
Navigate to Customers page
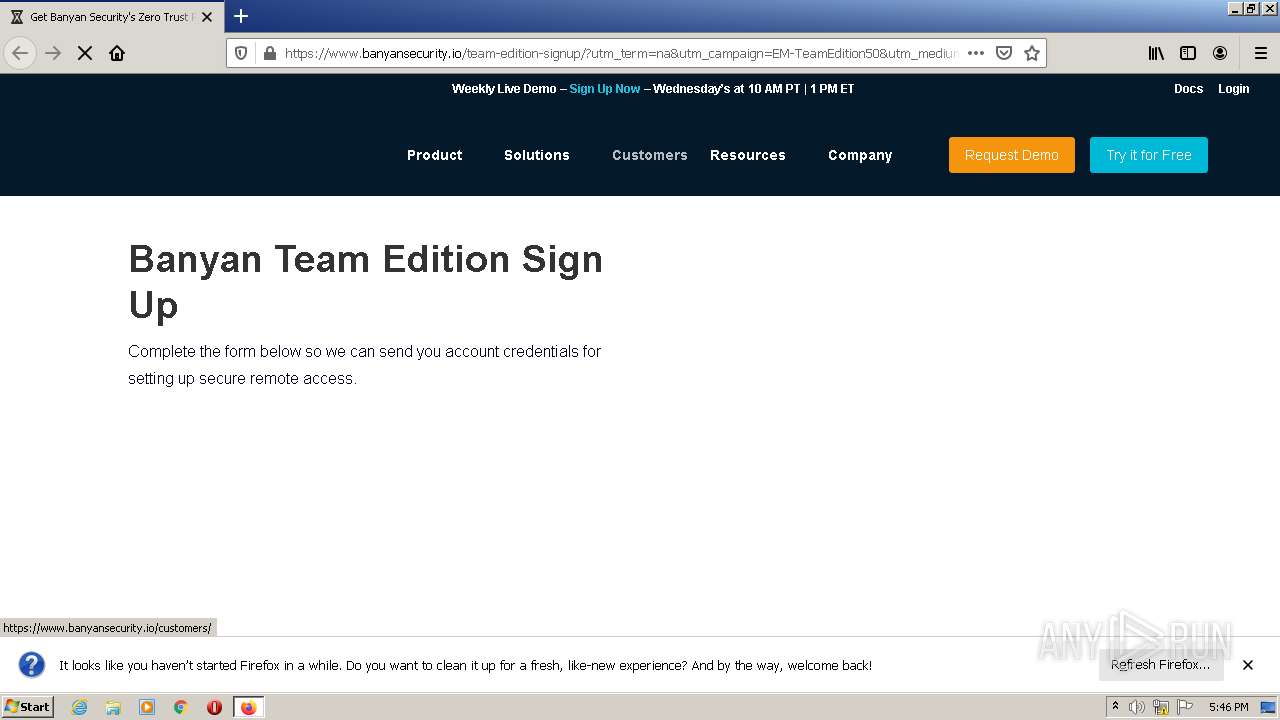tap(650, 155)
